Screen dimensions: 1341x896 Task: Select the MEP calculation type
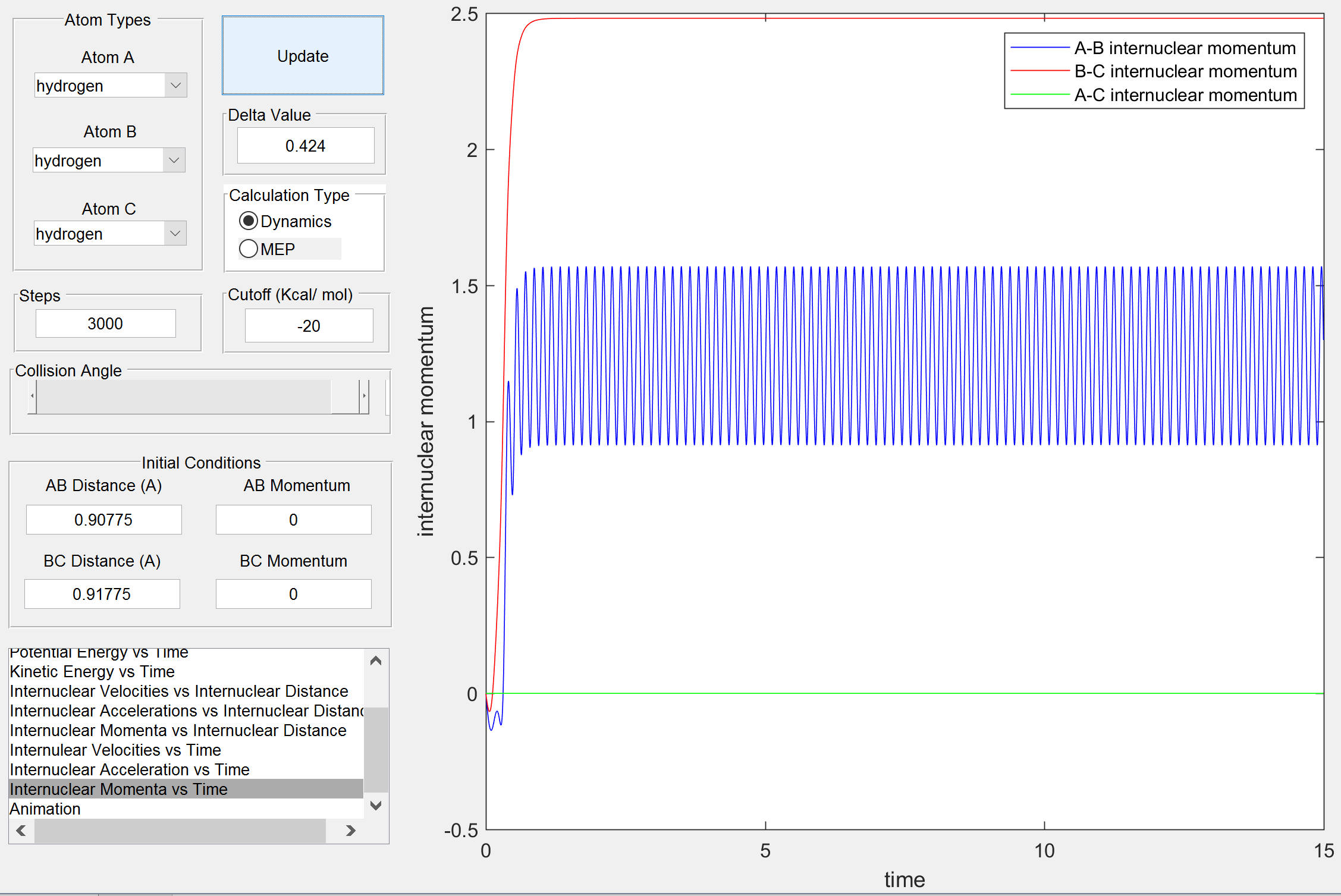249,249
